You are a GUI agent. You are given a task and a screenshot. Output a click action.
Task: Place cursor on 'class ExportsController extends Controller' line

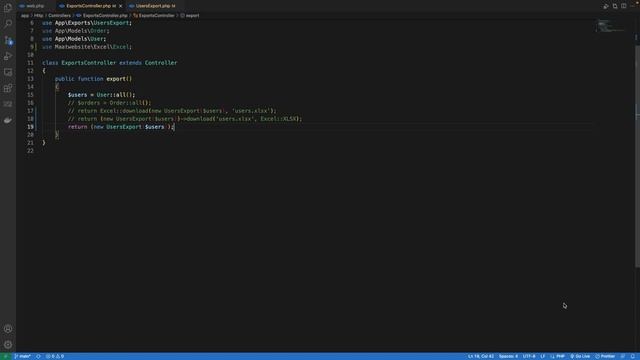tap(109, 63)
